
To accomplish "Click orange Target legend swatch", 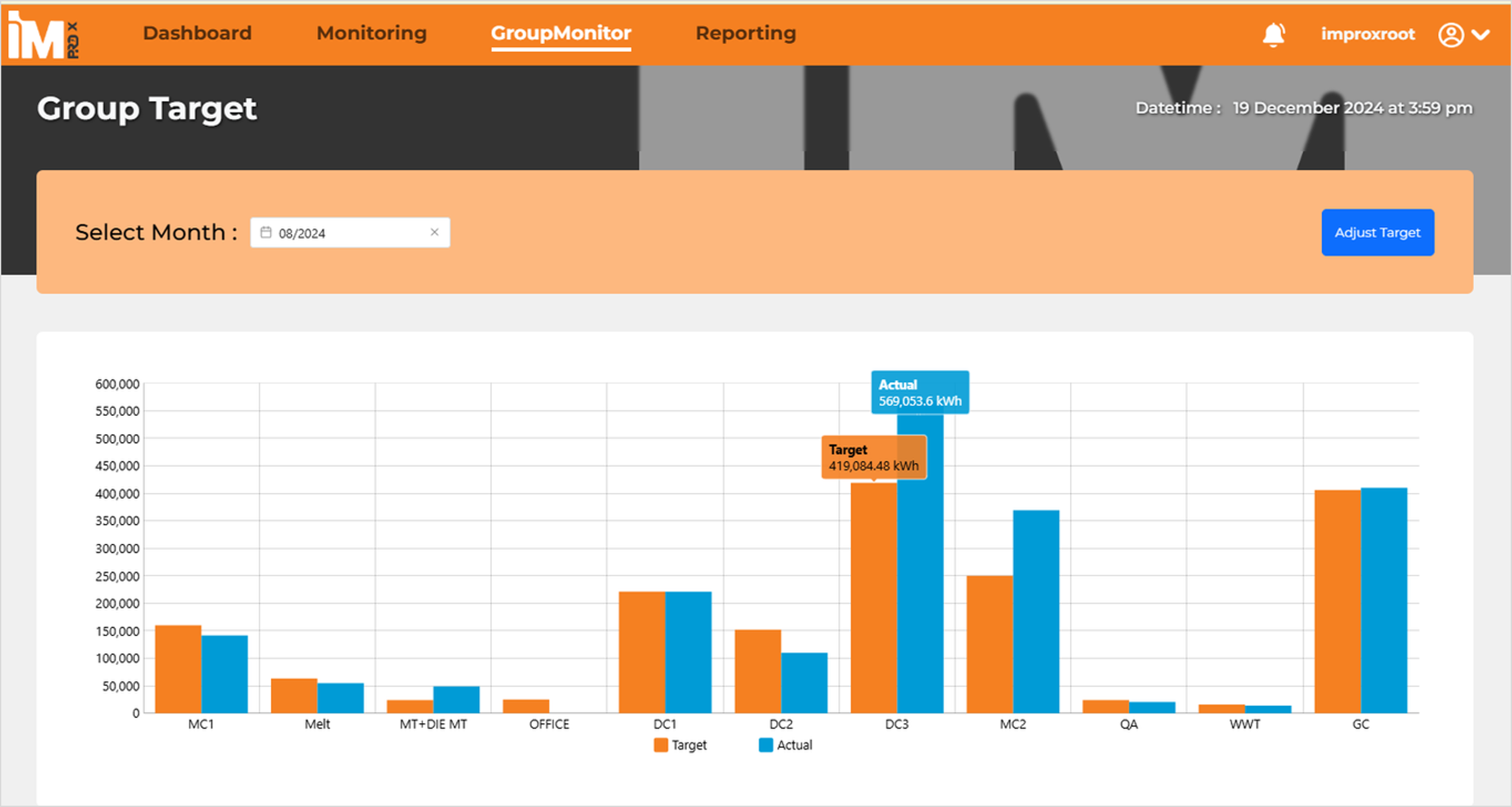I will click(660, 745).
